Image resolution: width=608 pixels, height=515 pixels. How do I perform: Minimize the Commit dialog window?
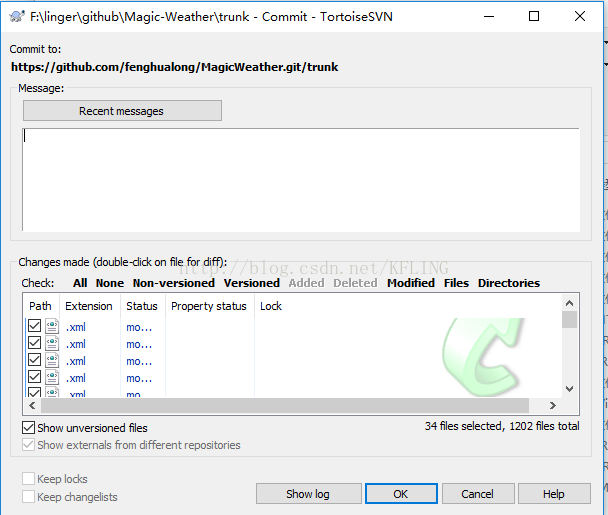489,16
